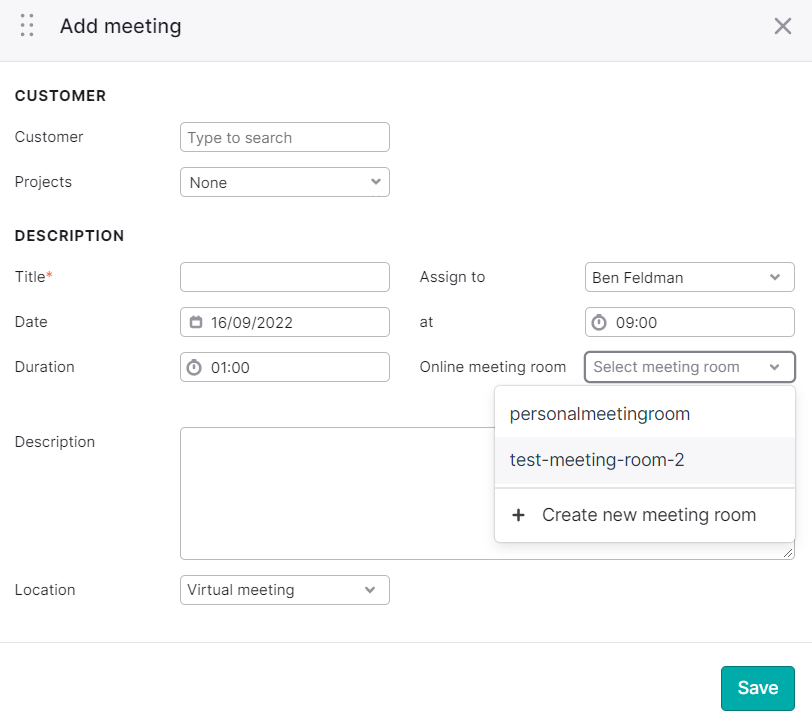Open the Online meeting room selector
The height and width of the screenshot is (725, 812).
point(689,367)
